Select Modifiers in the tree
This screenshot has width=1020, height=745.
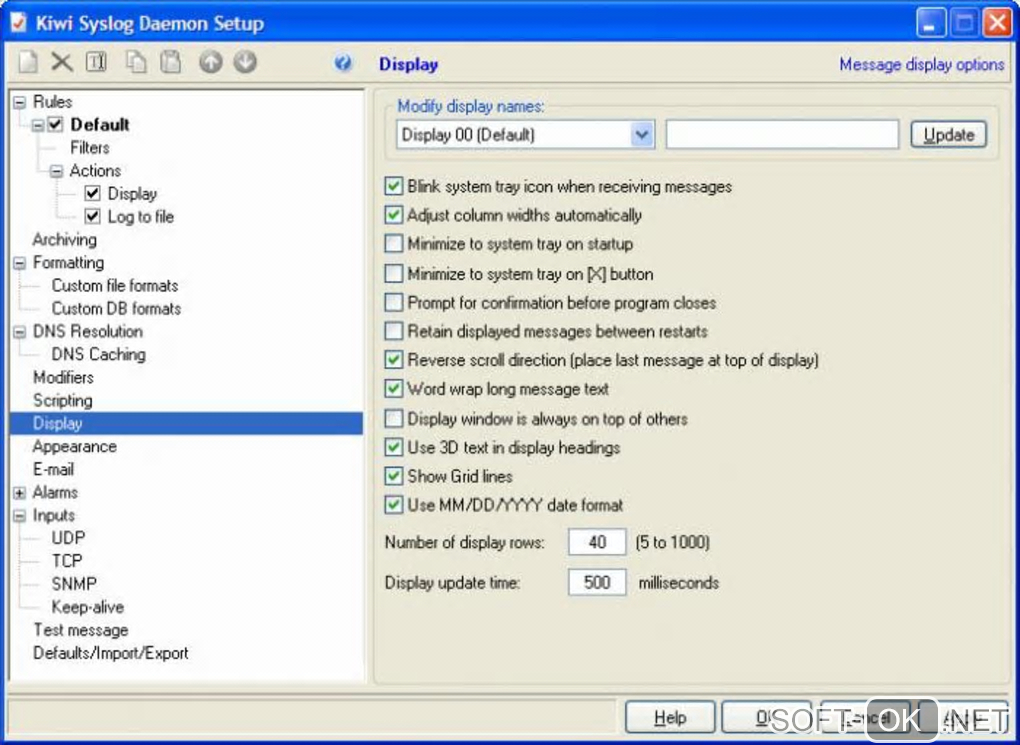pyautogui.click(x=63, y=377)
